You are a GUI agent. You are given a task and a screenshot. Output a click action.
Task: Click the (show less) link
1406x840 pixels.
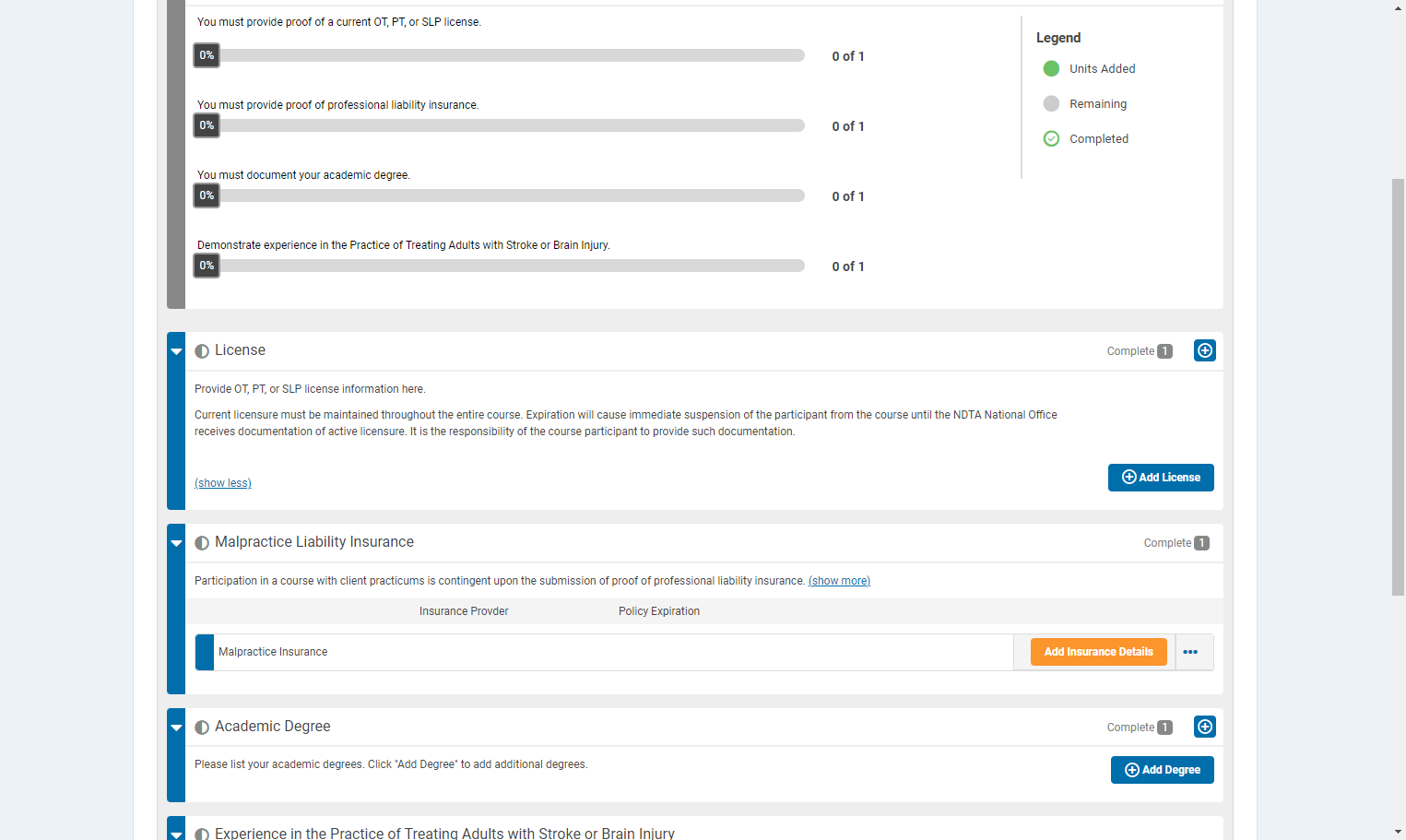[x=223, y=483]
